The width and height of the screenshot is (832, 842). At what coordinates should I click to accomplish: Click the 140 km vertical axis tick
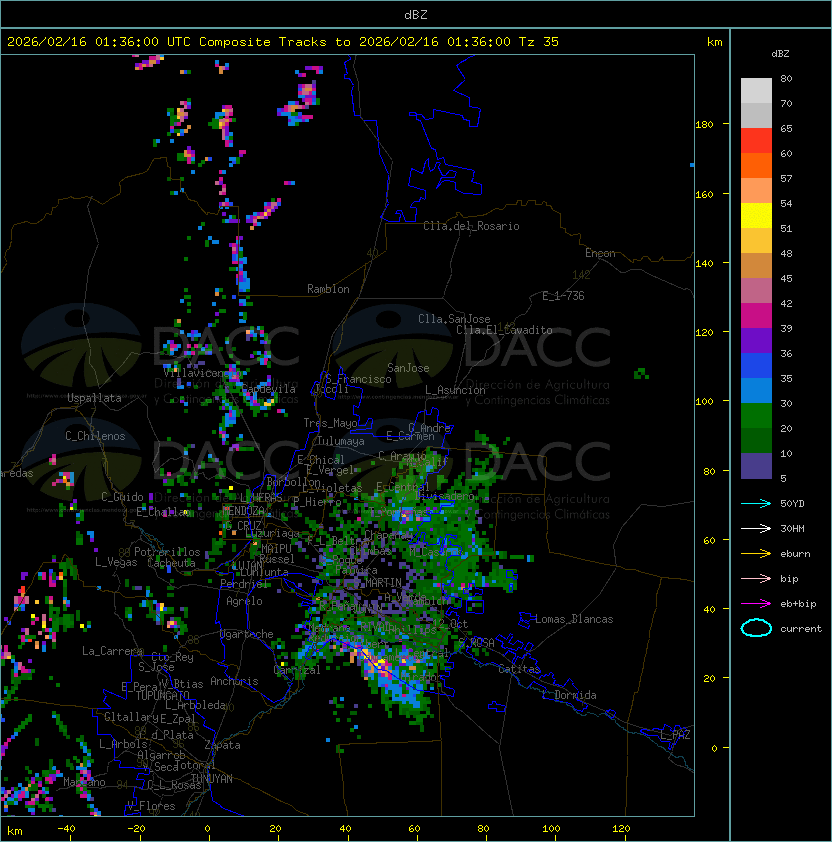click(704, 264)
